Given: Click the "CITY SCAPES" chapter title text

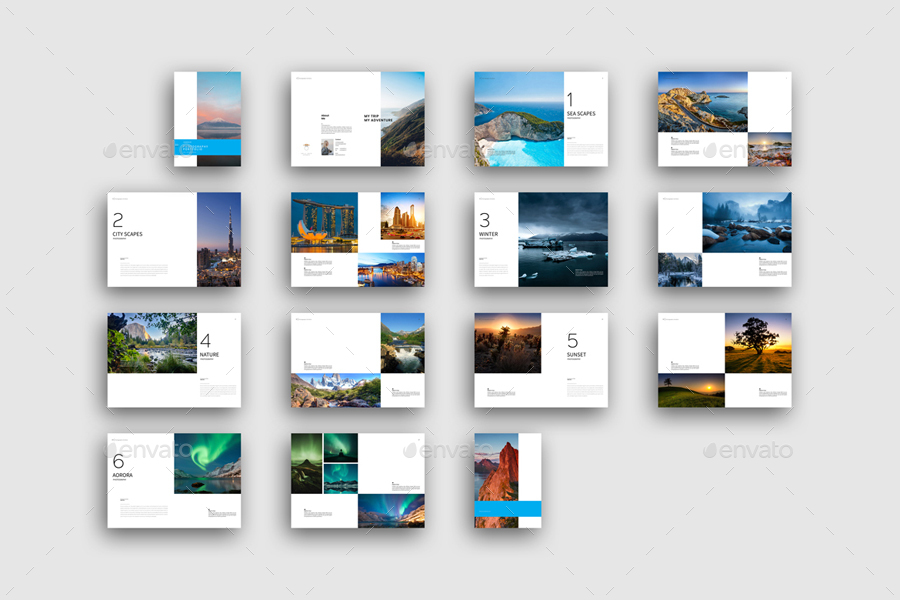Looking at the screenshot, I should [128, 234].
